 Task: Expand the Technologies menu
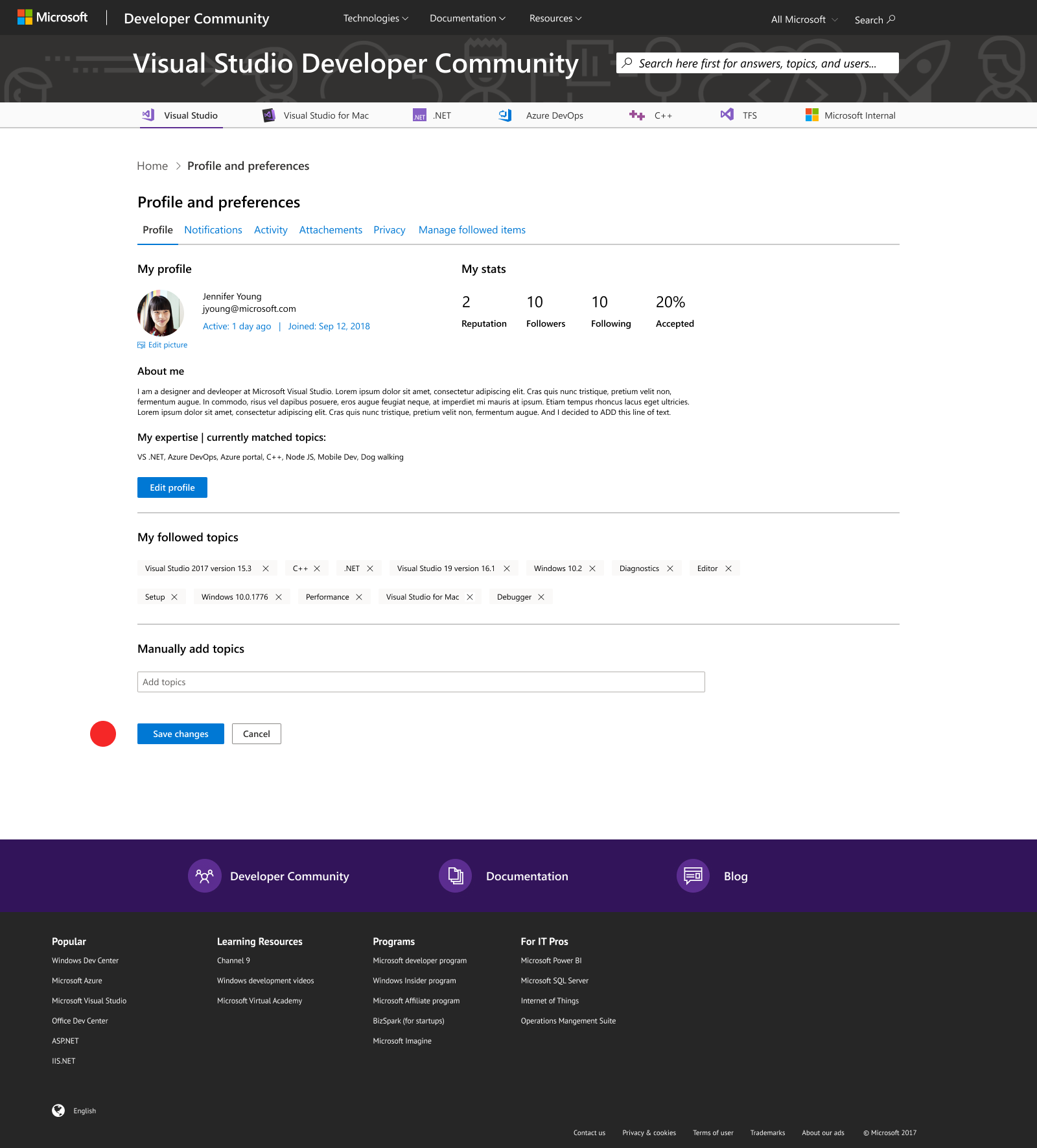tap(376, 18)
